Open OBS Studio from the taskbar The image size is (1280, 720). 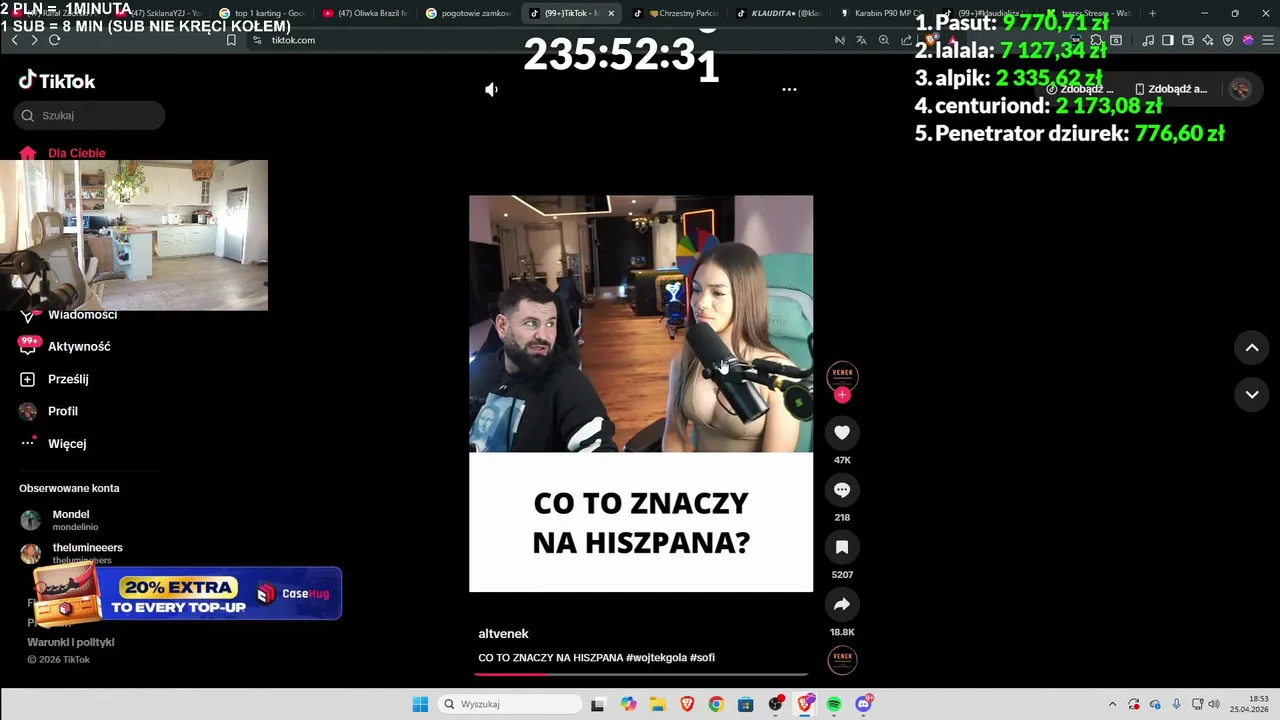[x=775, y=704]
